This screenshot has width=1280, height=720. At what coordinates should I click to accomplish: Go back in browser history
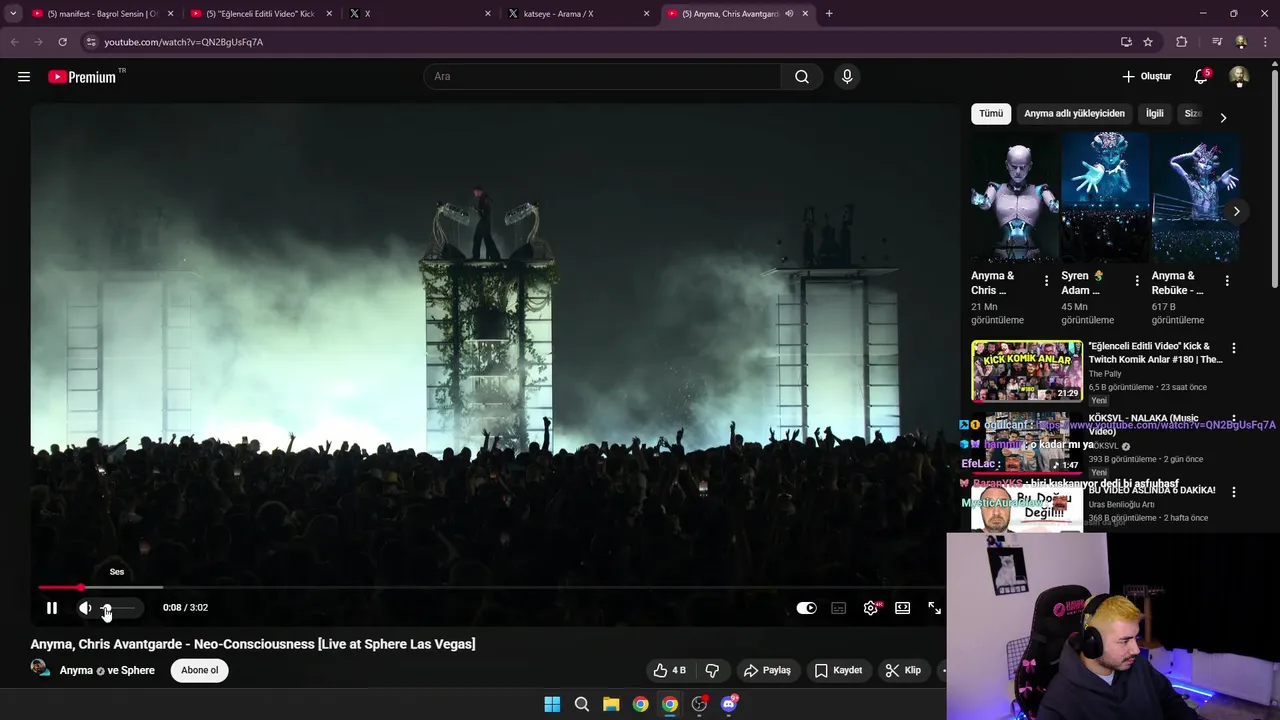14,42
